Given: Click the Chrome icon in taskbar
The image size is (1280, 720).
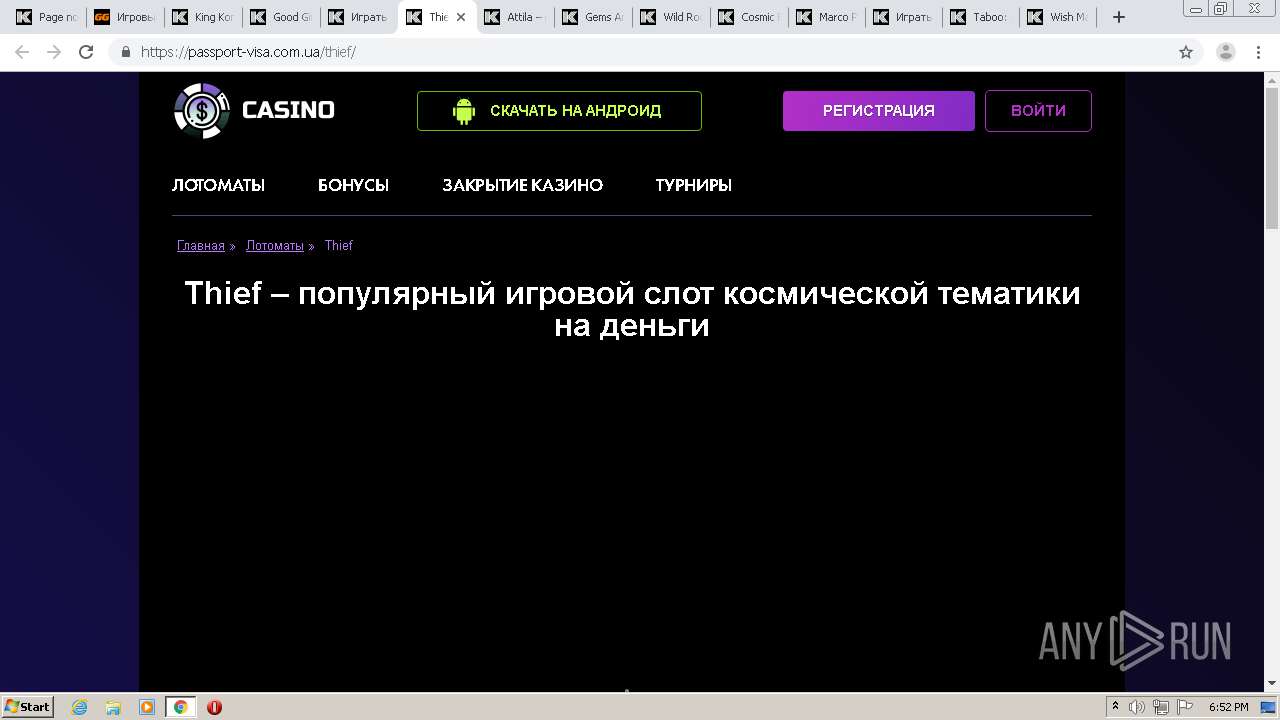Looking at the screenshot, I should click(x=180, y=707).
